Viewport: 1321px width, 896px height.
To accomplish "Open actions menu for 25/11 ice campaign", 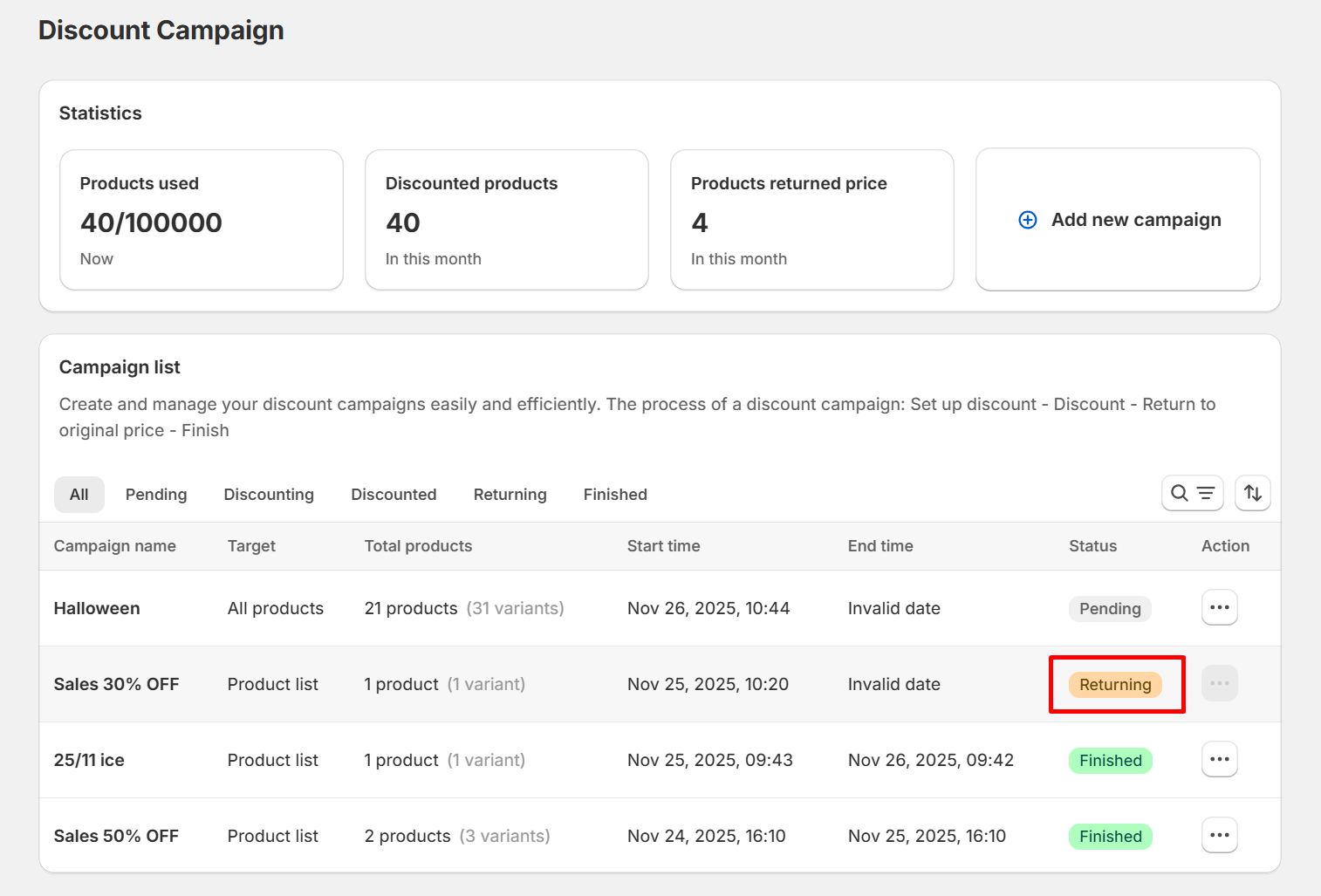I will tap(1219, 759).
